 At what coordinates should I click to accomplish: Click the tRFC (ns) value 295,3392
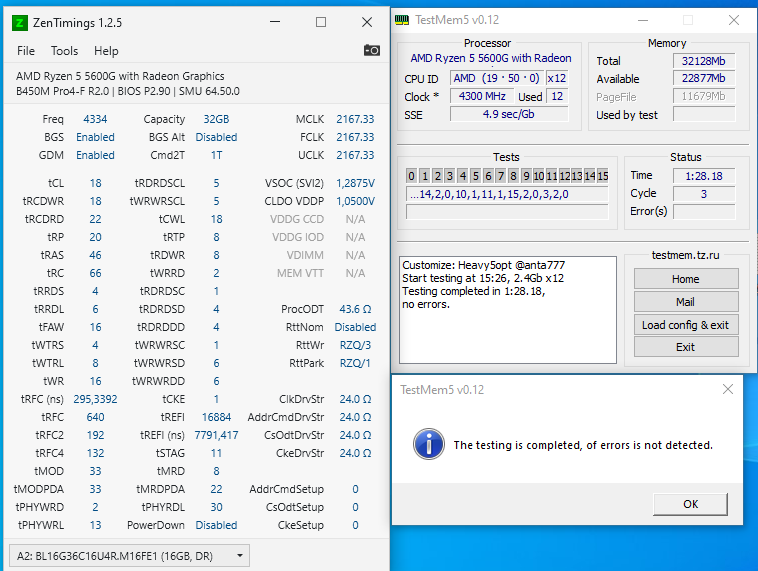(x=95, y=399)
